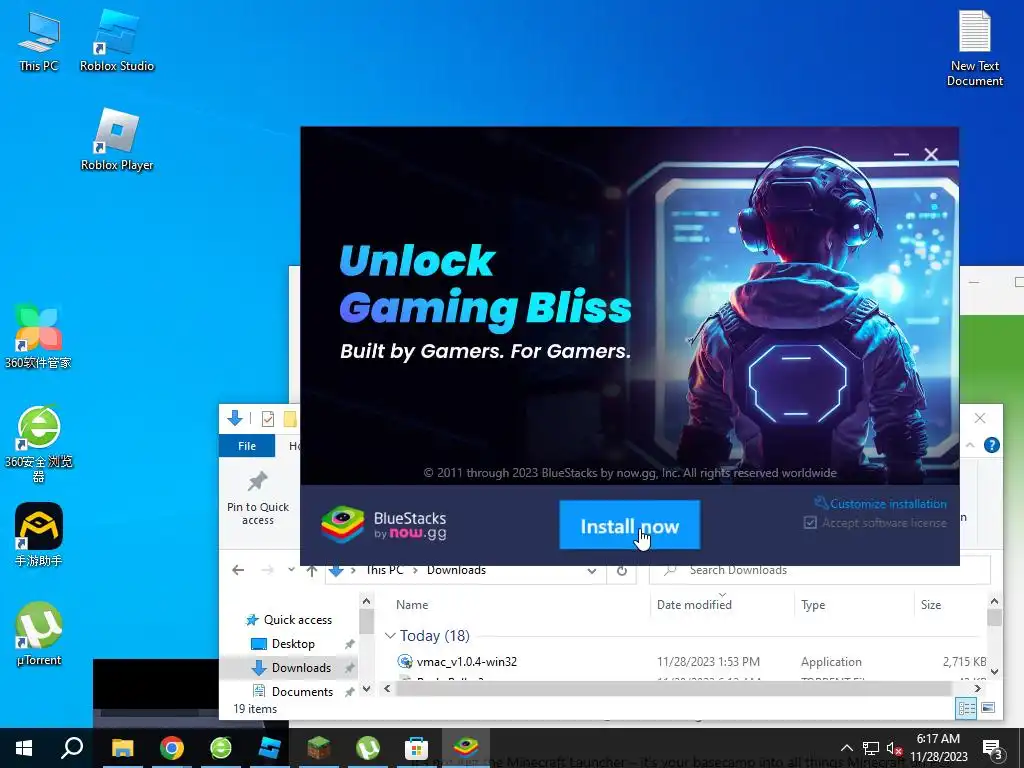
Task: Open File Explorer from taskbar
Action: 122,748
